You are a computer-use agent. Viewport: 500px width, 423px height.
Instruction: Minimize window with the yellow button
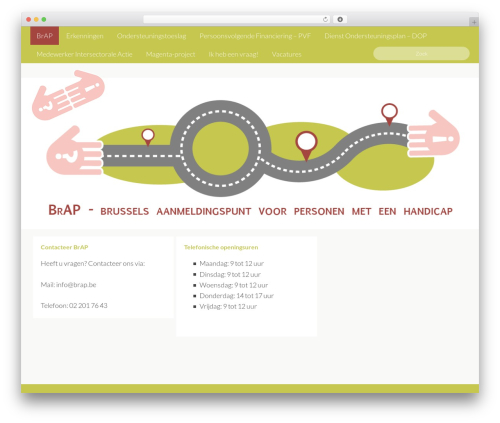pos(36,19)
